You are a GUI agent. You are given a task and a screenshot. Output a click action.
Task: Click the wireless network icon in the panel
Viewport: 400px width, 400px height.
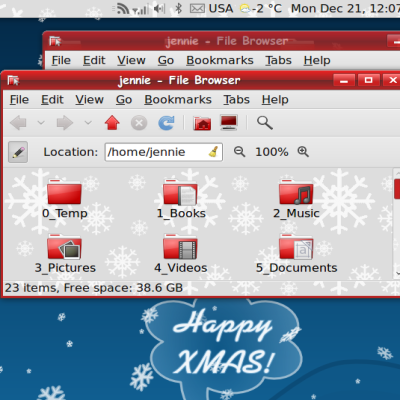(122, 8)
